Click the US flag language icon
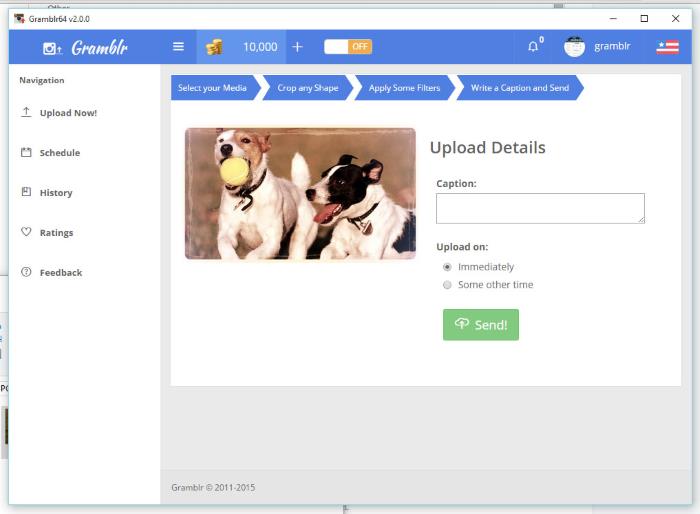 click(x=667, y=46)
